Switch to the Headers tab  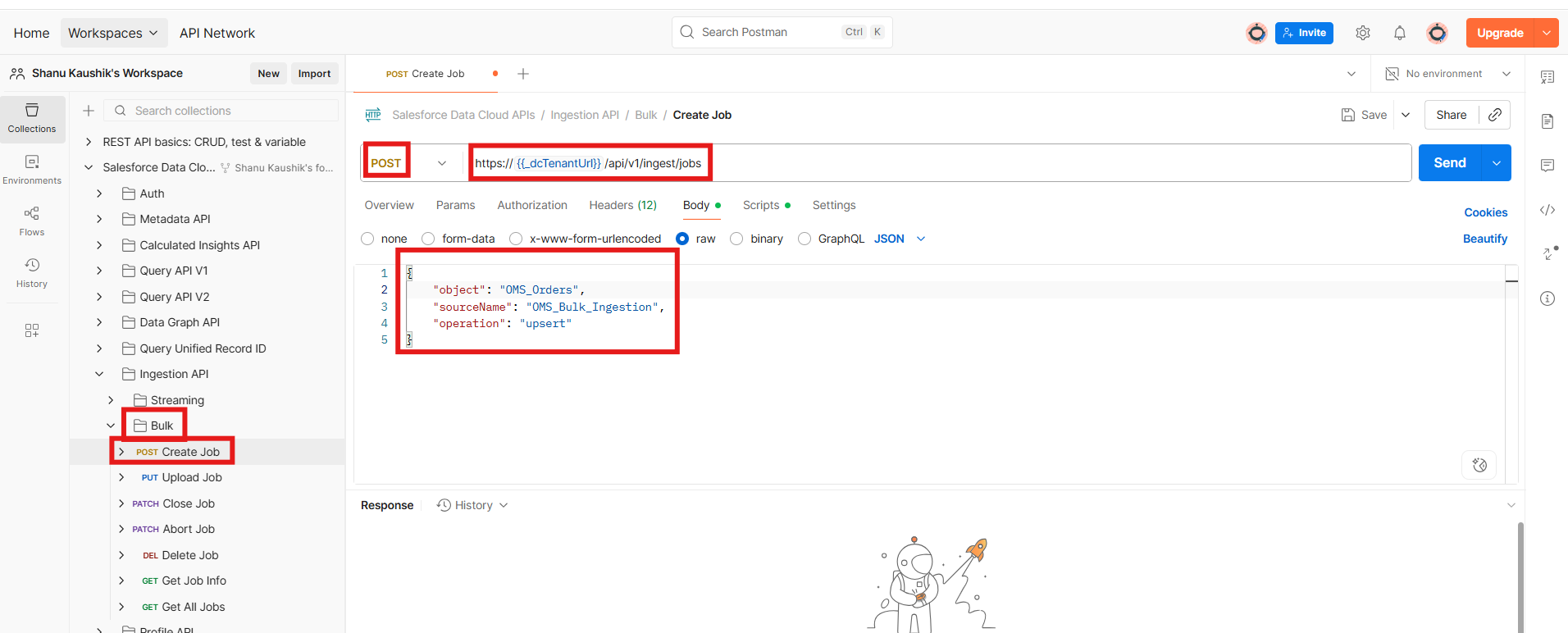pos(622,205)
